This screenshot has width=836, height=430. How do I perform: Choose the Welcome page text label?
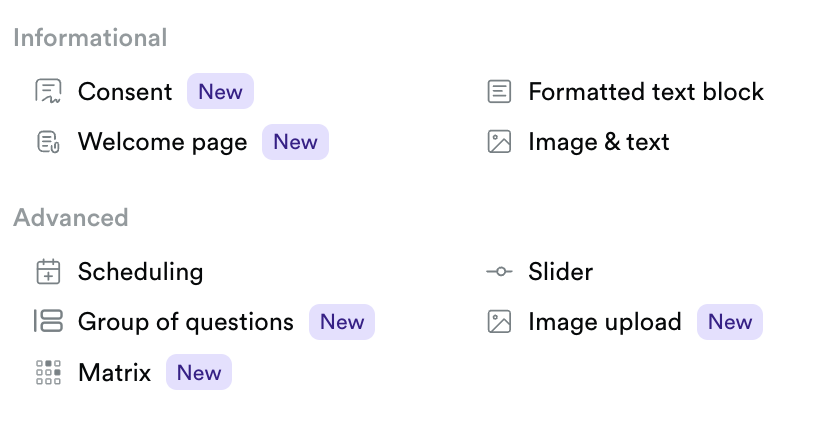162,142
